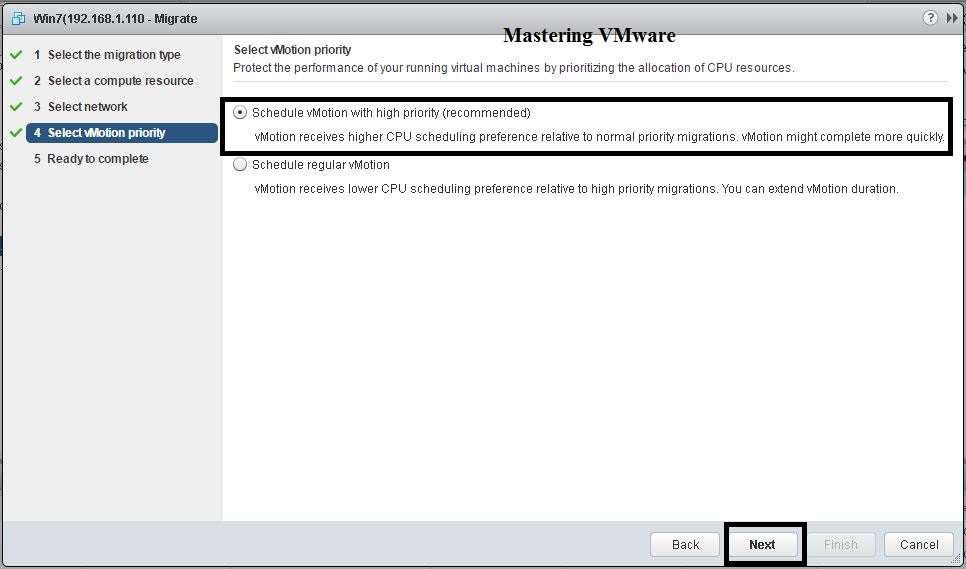Click the Back button
Image resolution: width=966 pixels, height=569 pixels.
point(685,544)
